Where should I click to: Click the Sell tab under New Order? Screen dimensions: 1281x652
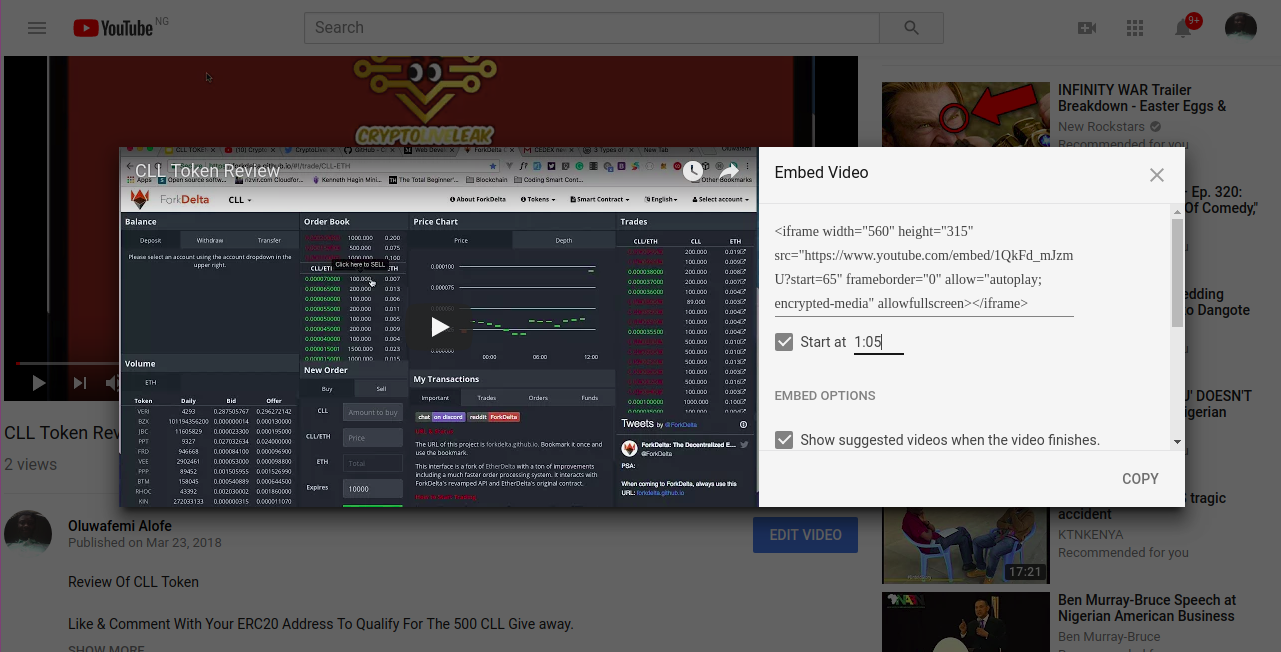tap(381, 388)
